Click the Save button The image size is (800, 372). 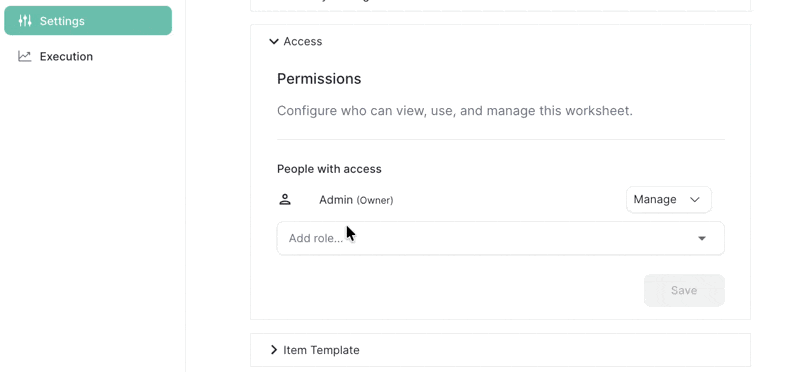(x=684, y=290)
